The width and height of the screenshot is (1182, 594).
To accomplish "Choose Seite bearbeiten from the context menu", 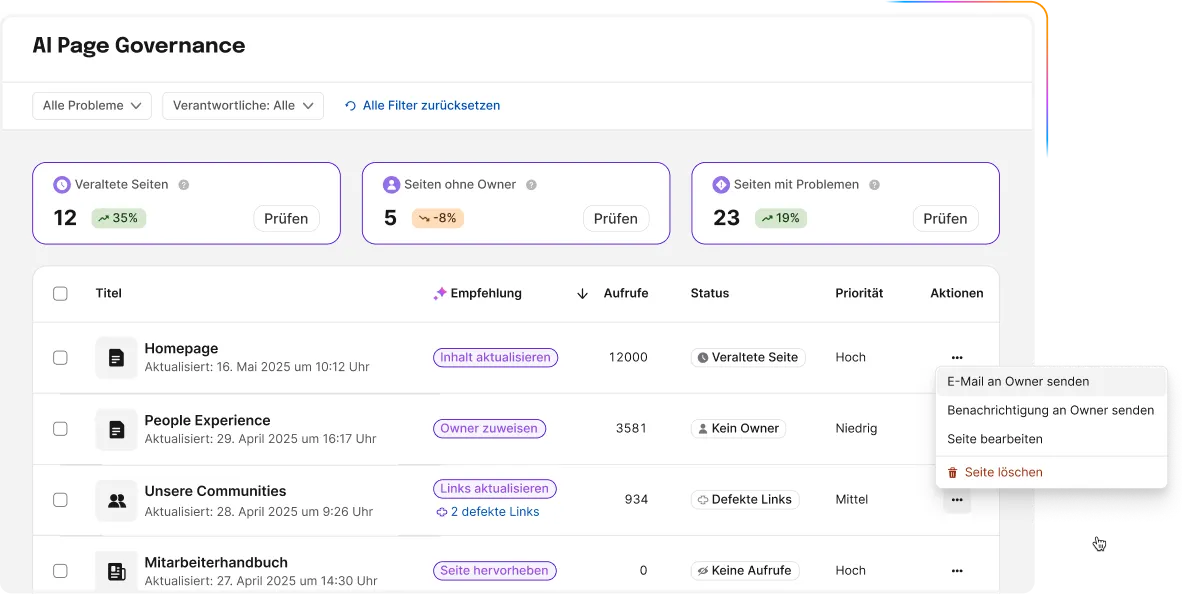I will pyautogui.click(x=996, y=438).
